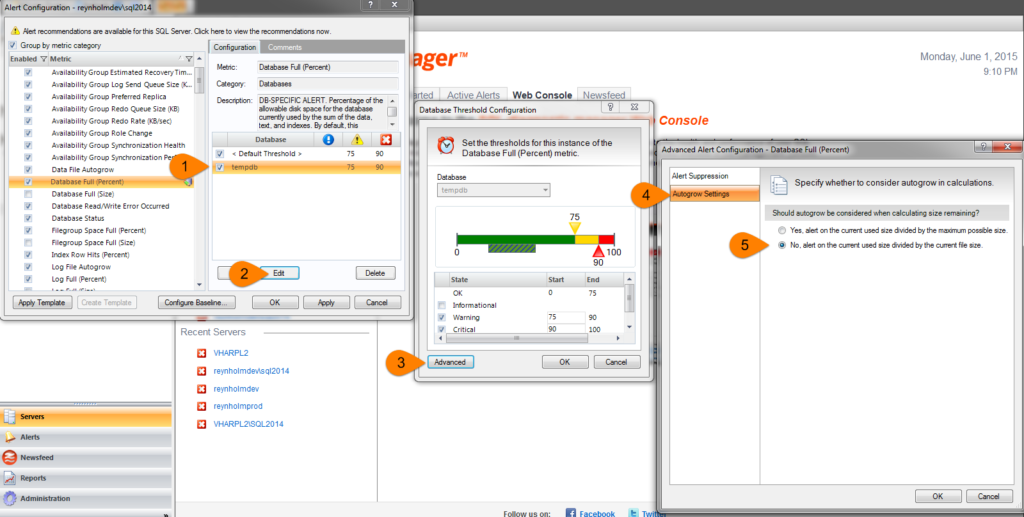Click the Newsfeed navigation icon

[x=9, y=457]
